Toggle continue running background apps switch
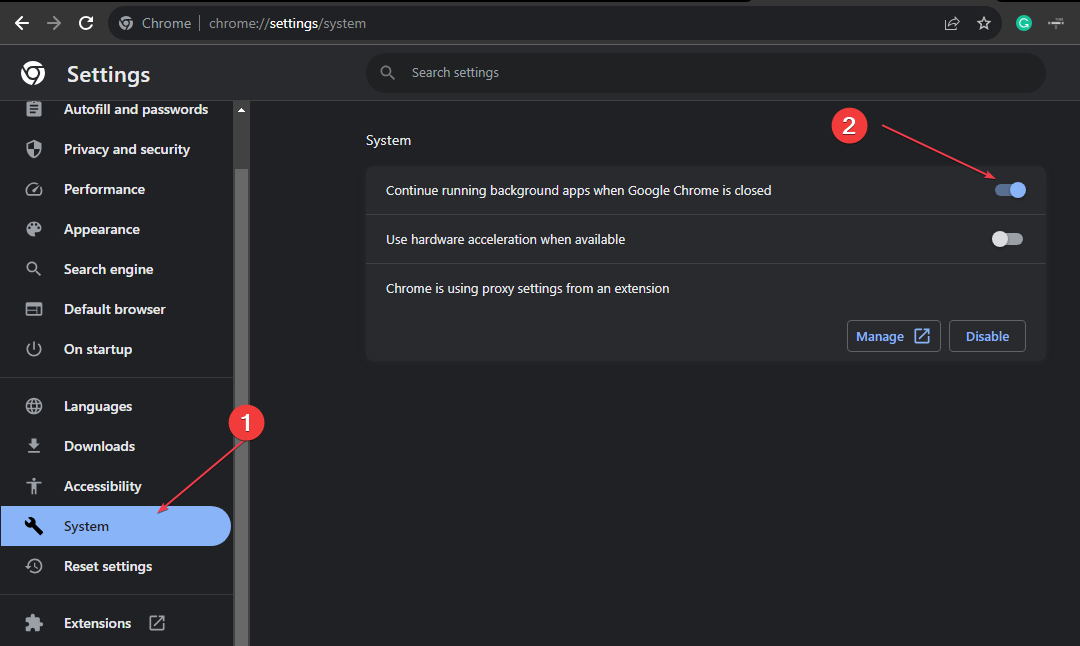1080x646 pixels. [1010, 190]
